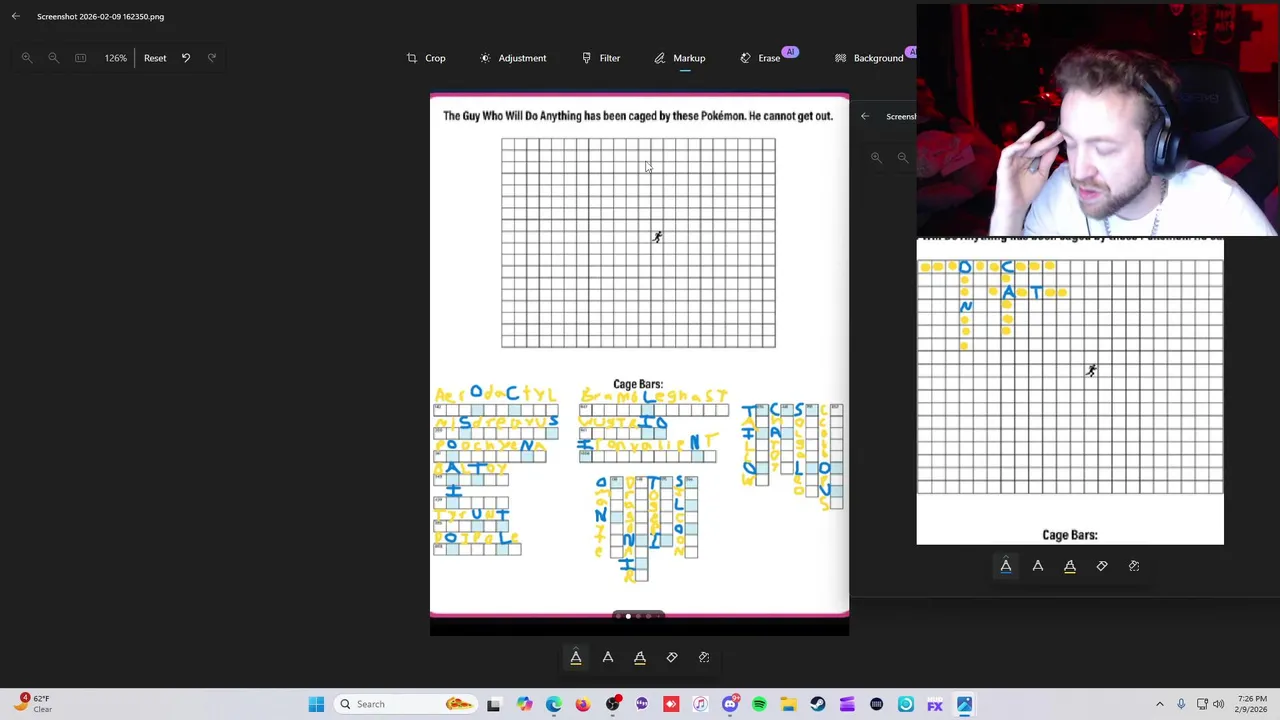Expand the system tray hidden icons chevron

click(x=1160, y=704)
